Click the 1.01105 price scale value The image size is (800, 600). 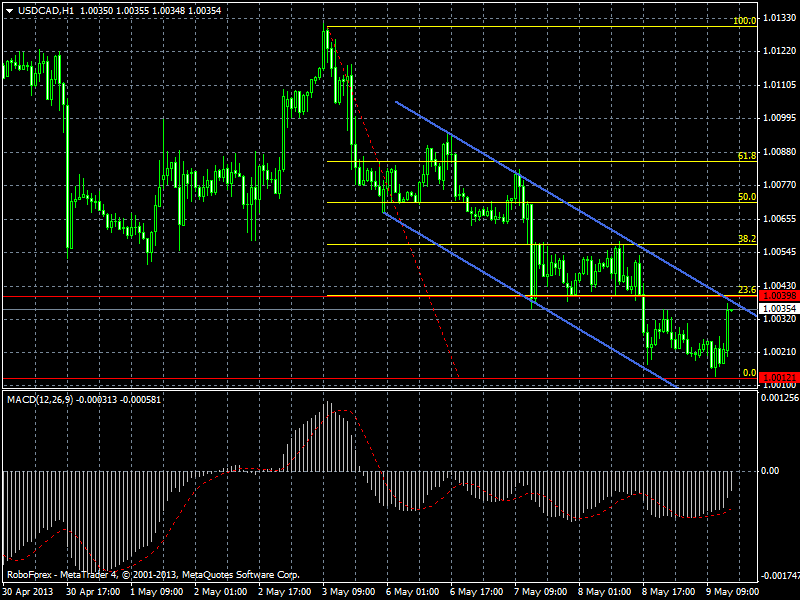pyautogui.click(x=780, y=85)
